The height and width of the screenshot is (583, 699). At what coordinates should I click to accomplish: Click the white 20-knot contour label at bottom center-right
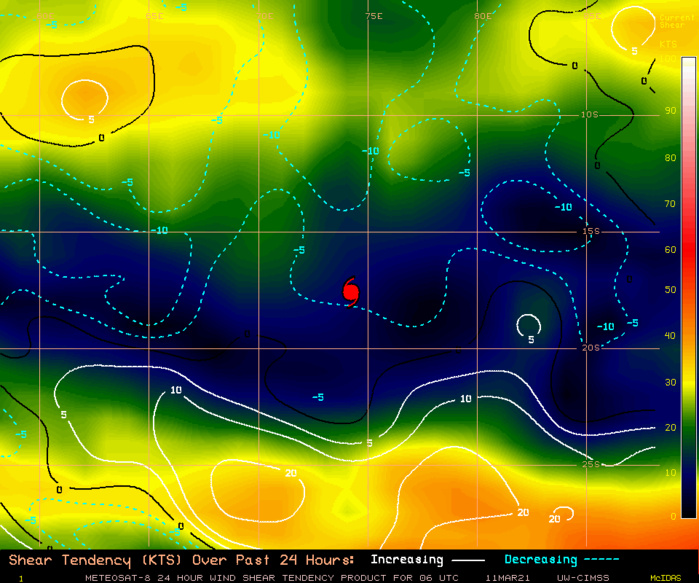(x=522, y=512)
